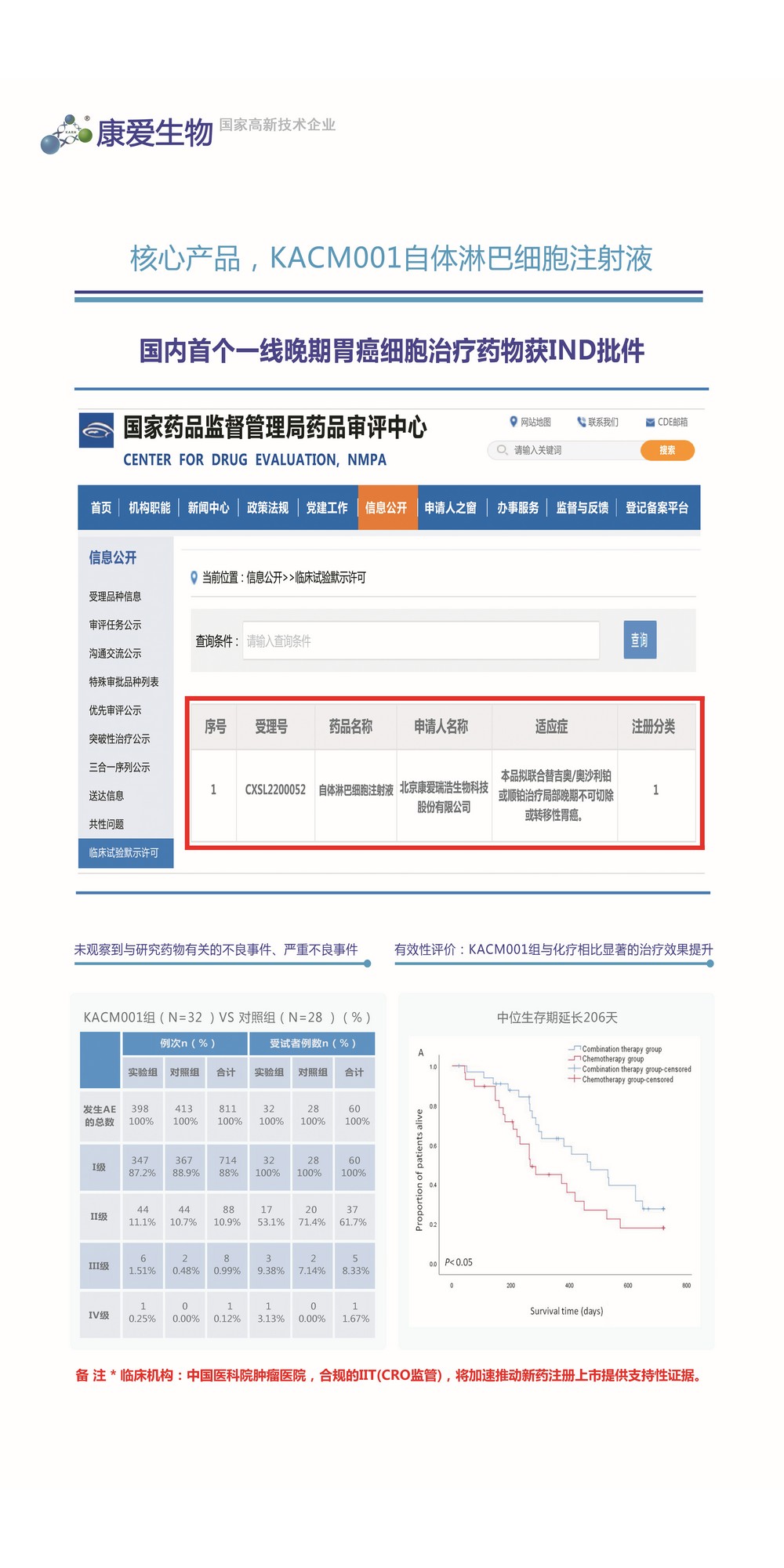
Task: Click the 自体淋巴细胞注射液 drug name cell
Action: (x=356, y=790)
